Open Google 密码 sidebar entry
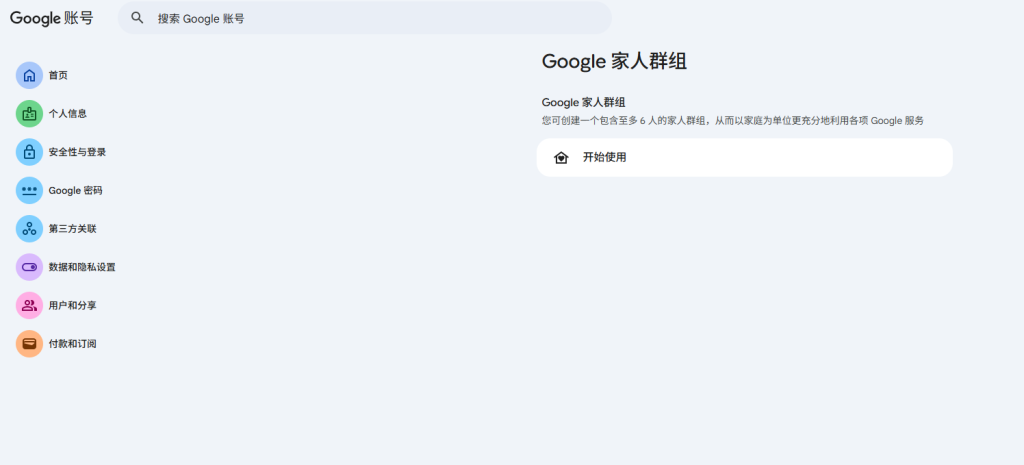 [75, 190]
